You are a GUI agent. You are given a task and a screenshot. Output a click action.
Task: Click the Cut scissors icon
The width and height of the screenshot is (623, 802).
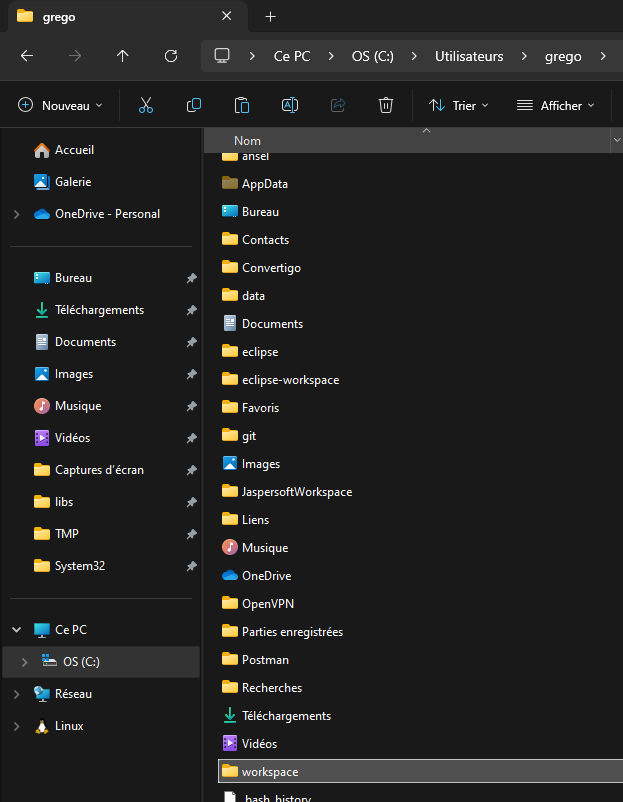pyautogui.click(x=145, y=105)
